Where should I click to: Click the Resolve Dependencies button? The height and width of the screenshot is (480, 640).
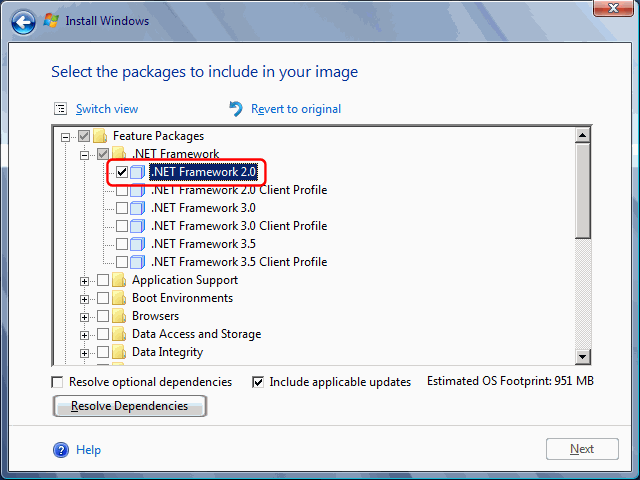[x=129, y=406]
